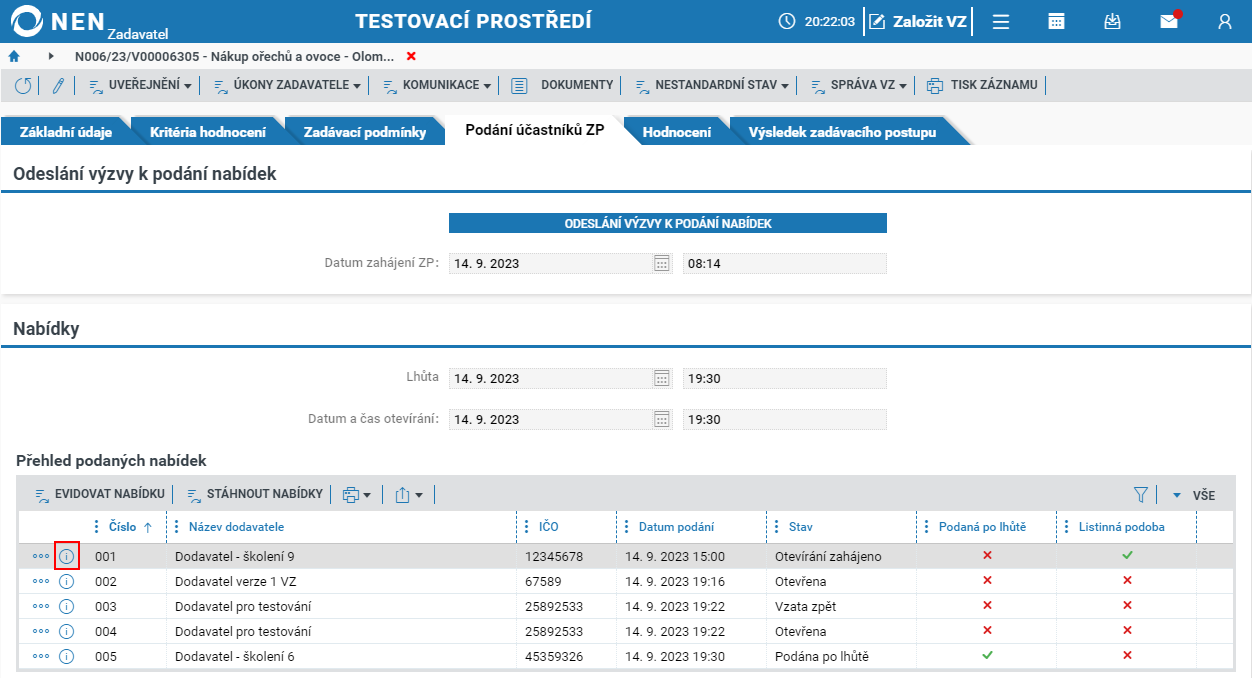Screen dimensions: 1252x678
Task: Open DOKUMENTY in the toolbar
Action: [x=562, y=85]
